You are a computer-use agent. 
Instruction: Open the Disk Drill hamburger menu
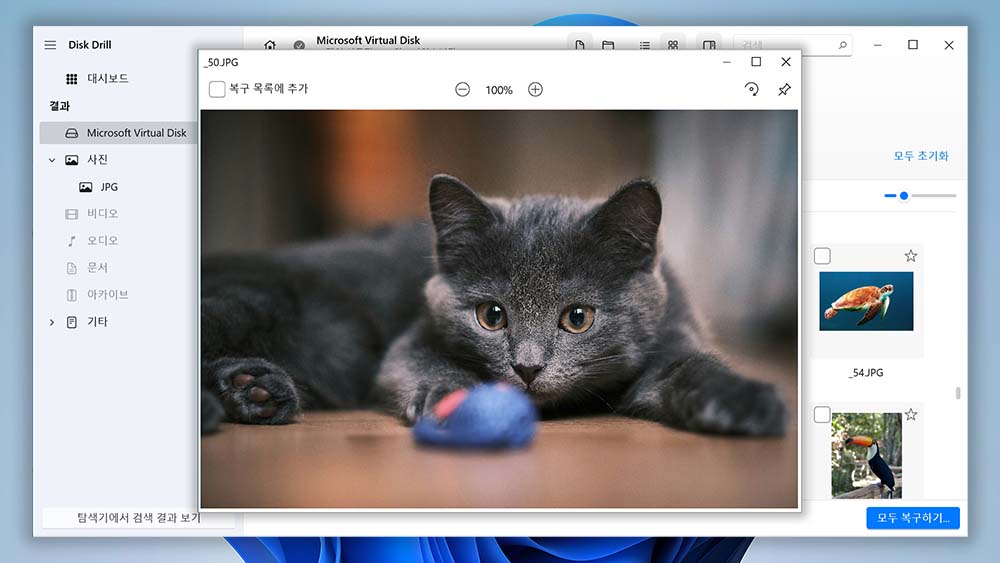pos(50,45)
